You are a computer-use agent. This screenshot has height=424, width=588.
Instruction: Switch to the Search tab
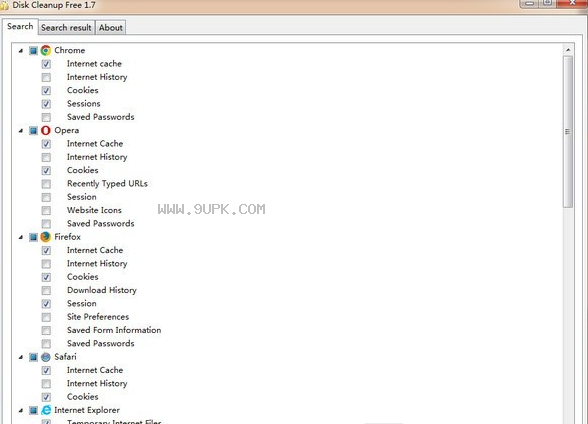point(20,27)
